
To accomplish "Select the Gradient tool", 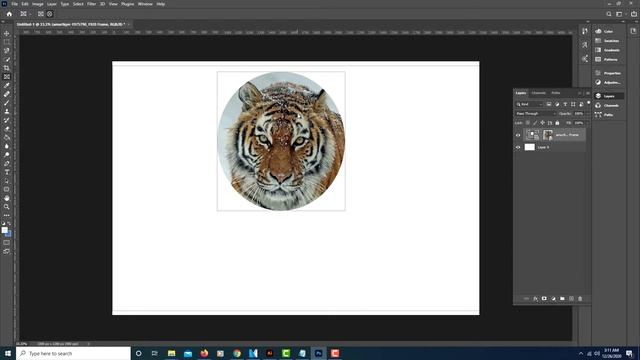I will 7,137.
